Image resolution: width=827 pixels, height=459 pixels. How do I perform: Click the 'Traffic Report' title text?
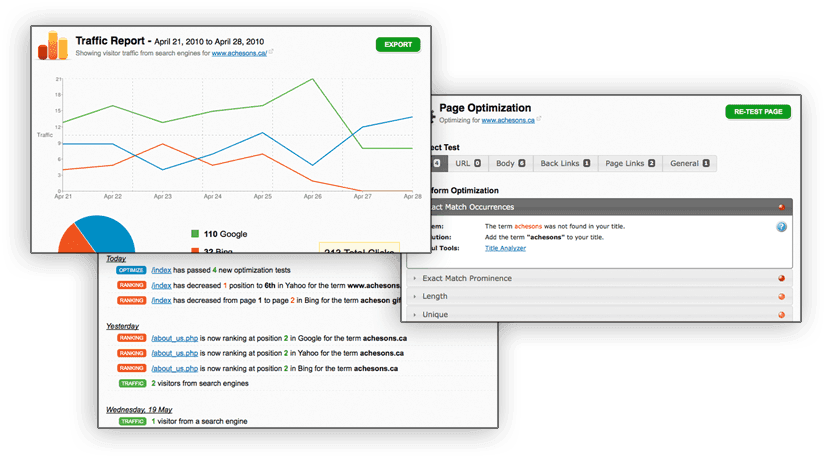[x=110, y=41]
